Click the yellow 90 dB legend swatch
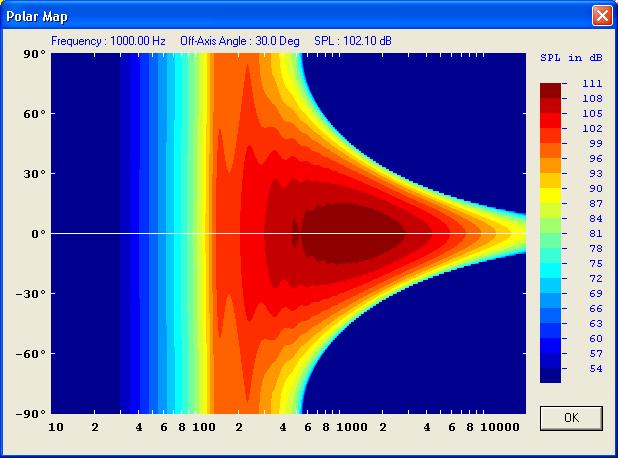 click(x=550, y=195)
